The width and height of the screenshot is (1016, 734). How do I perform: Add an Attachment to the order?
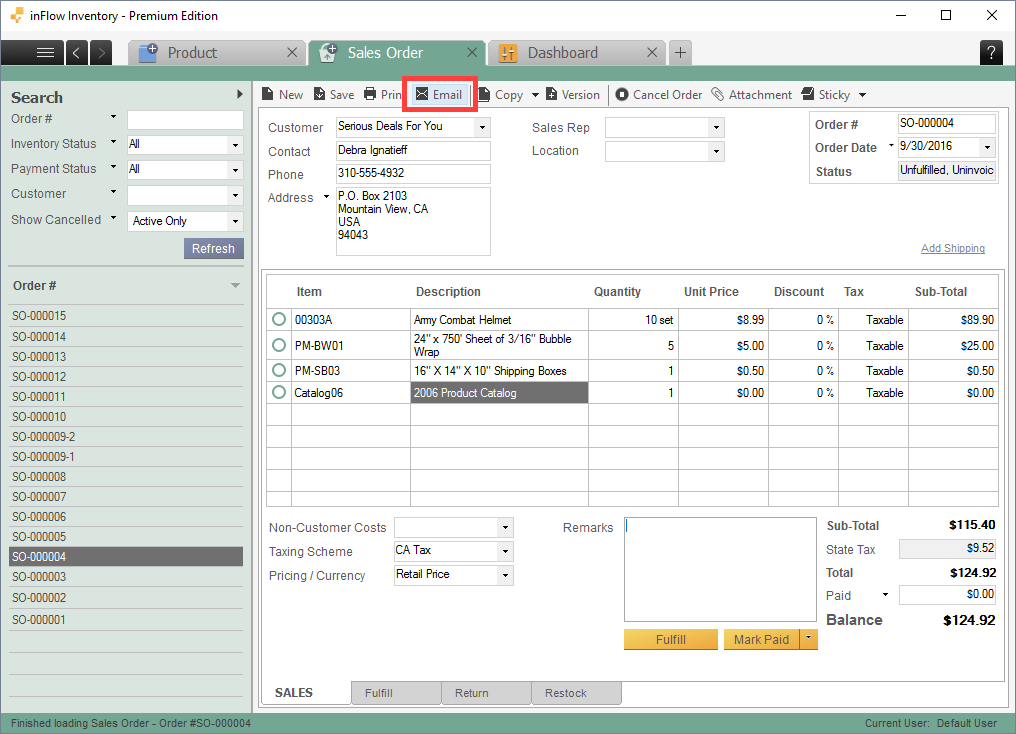(752, 95)
